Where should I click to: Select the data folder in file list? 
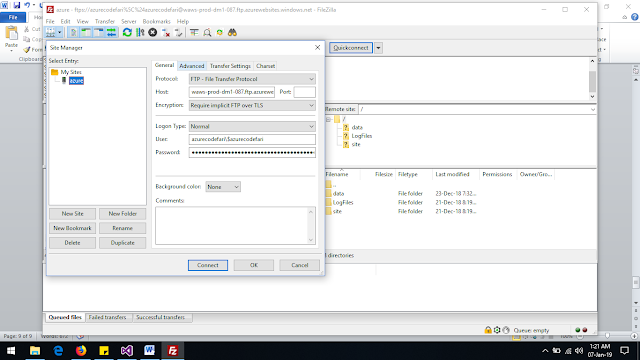click(x=338, y=193)
